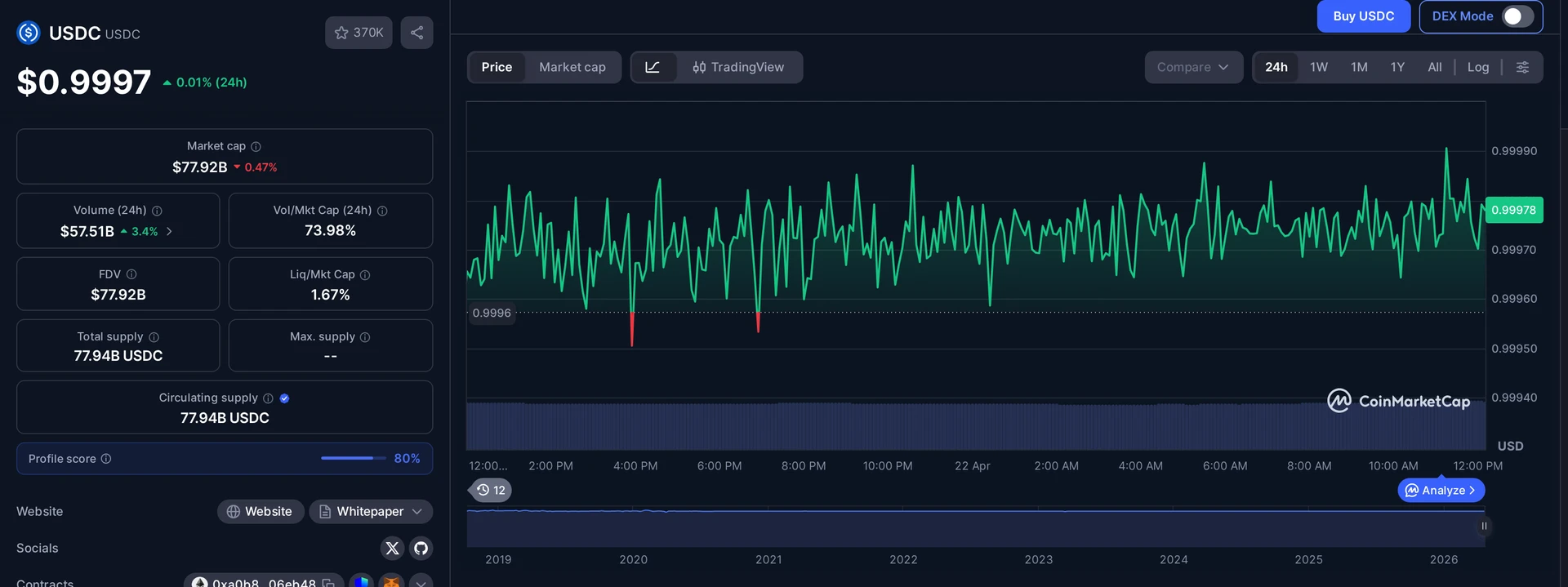Click the 80% profile score value
This screenshot has width=1568, height=587.
click(407, 459)
